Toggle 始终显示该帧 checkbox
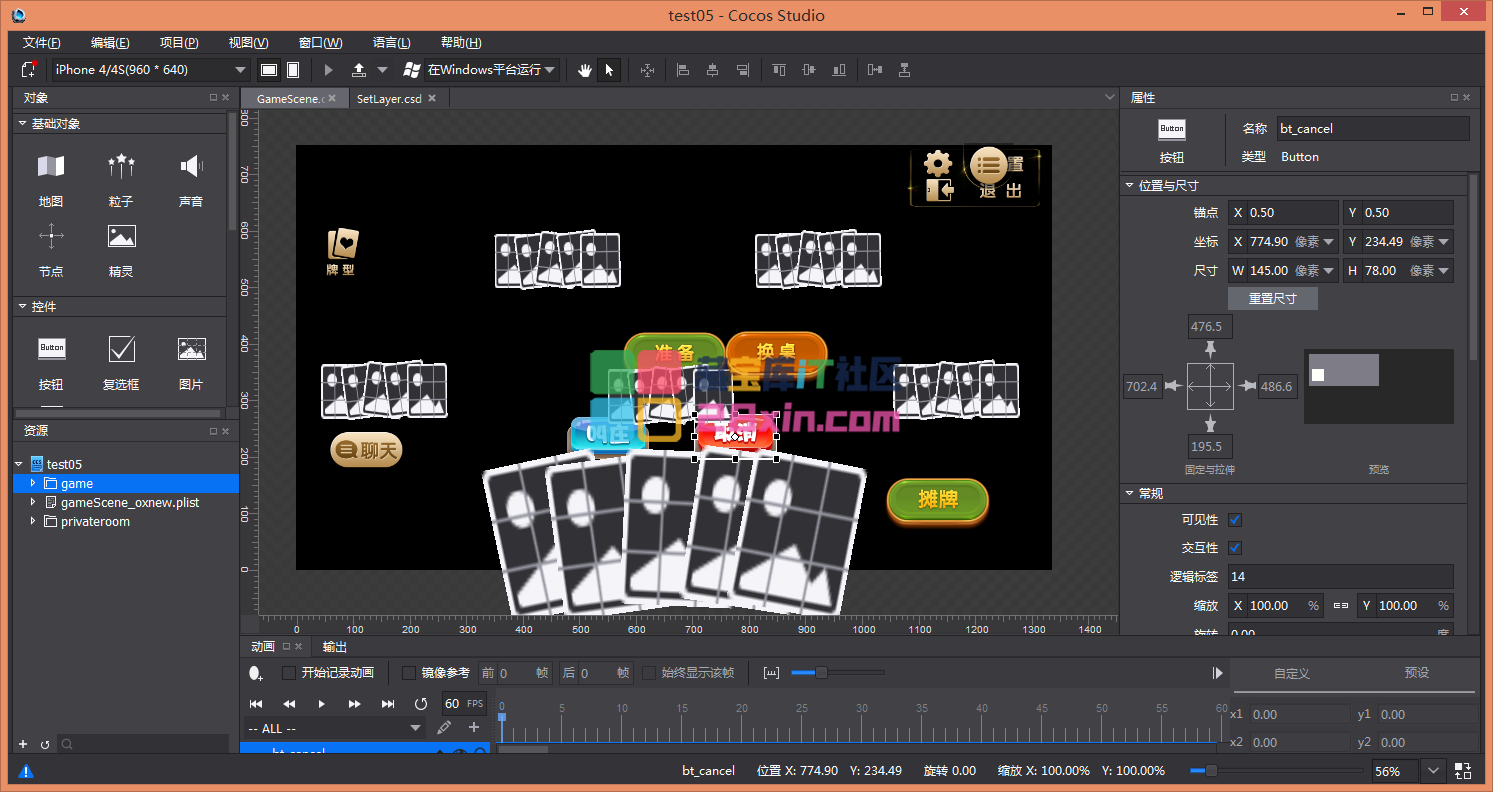 tap(649, 673)
